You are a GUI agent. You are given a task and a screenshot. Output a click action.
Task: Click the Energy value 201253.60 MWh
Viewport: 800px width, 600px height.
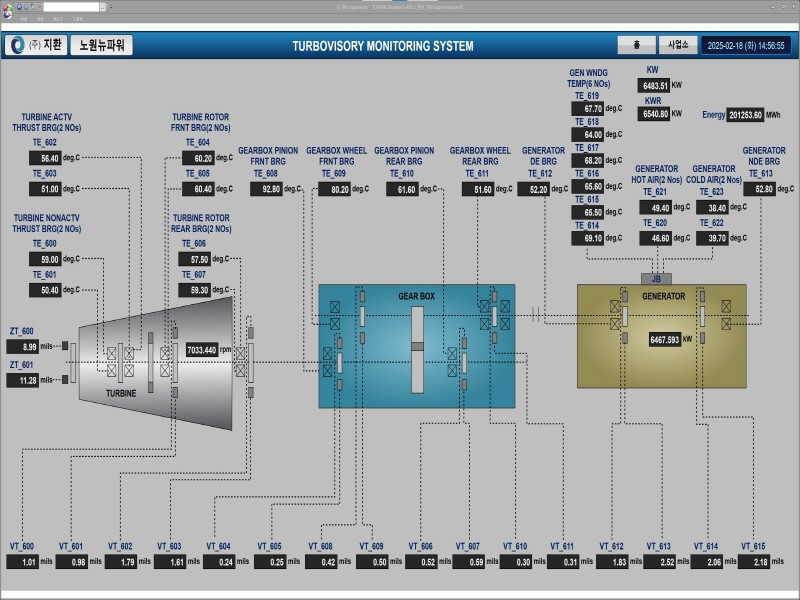coord(745,115)
